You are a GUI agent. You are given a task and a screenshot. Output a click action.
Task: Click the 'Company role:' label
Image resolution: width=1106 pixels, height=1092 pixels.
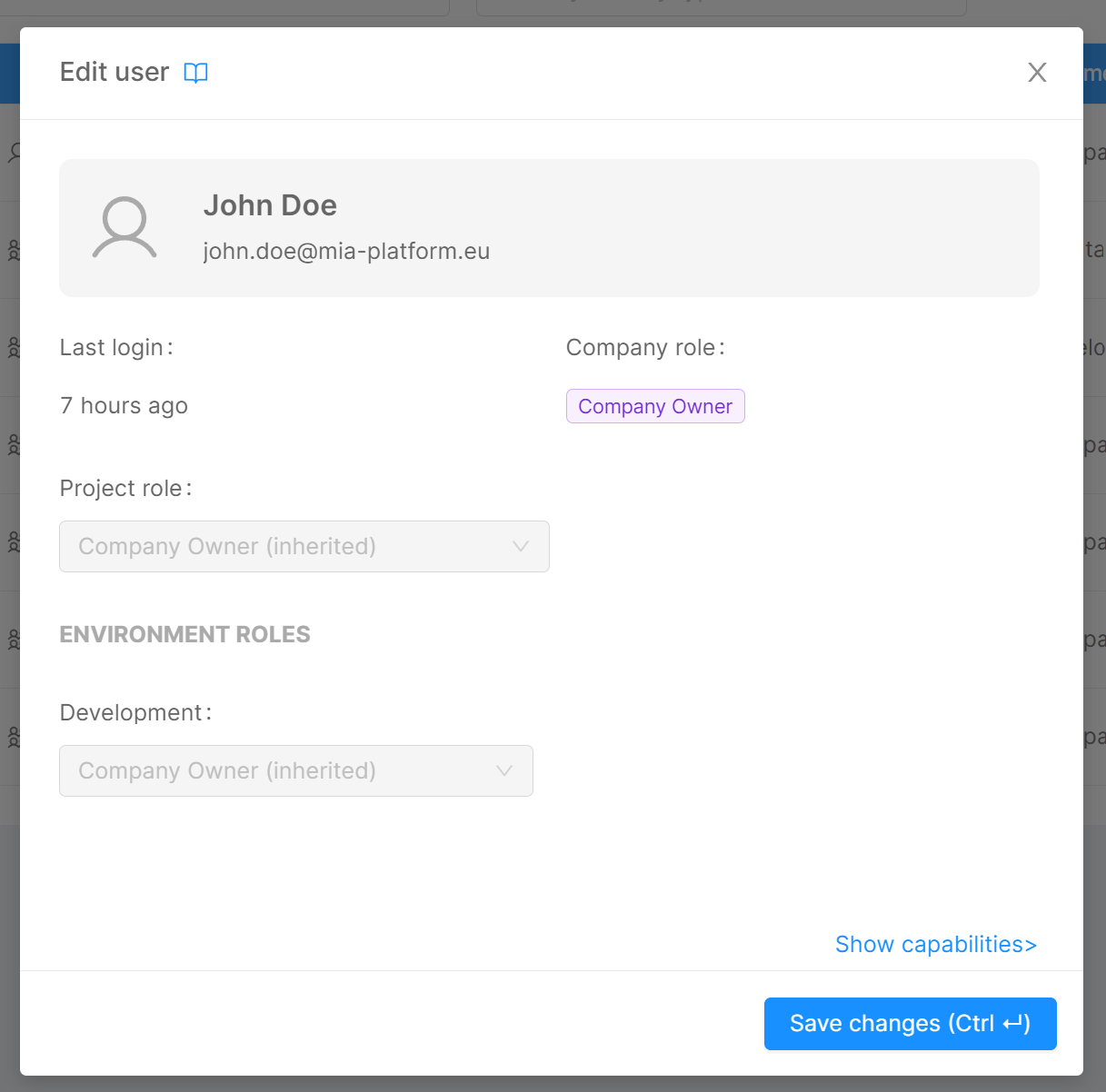[644, 348]
